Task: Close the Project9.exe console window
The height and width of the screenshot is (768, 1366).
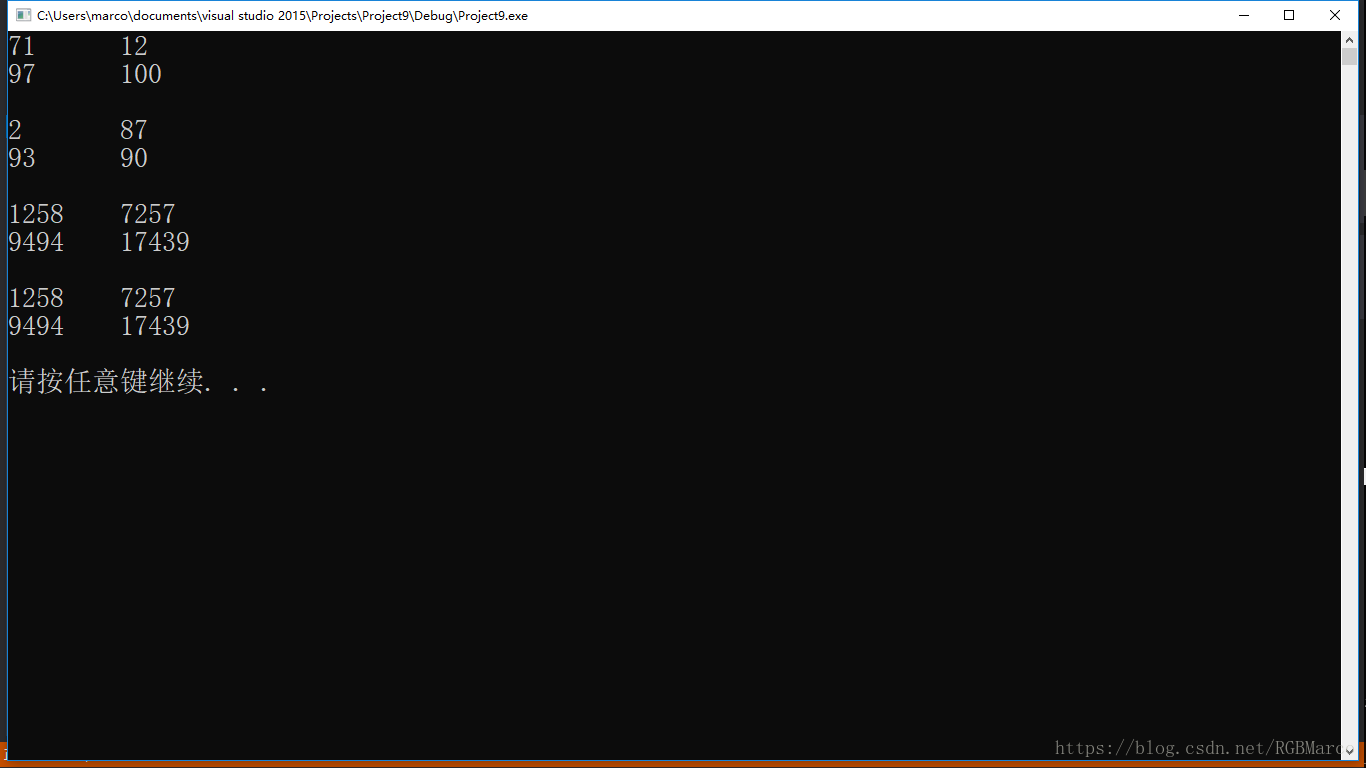Action: (x=1335, y=15)
